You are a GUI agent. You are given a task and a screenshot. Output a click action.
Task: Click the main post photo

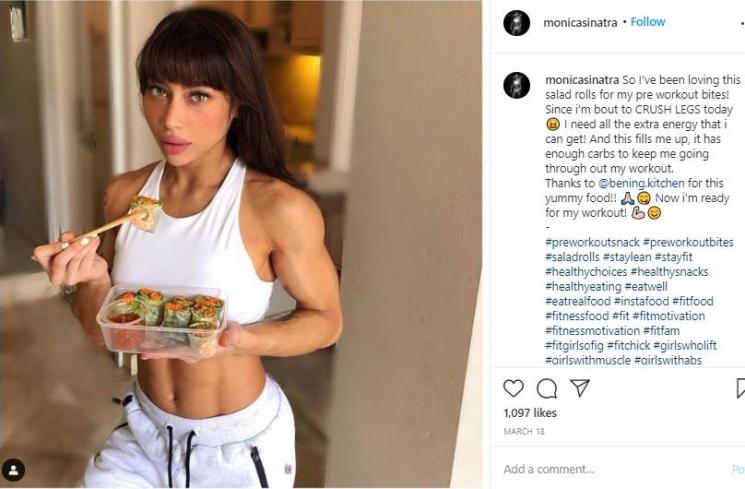pyautogui.click(x=241, y=244)
